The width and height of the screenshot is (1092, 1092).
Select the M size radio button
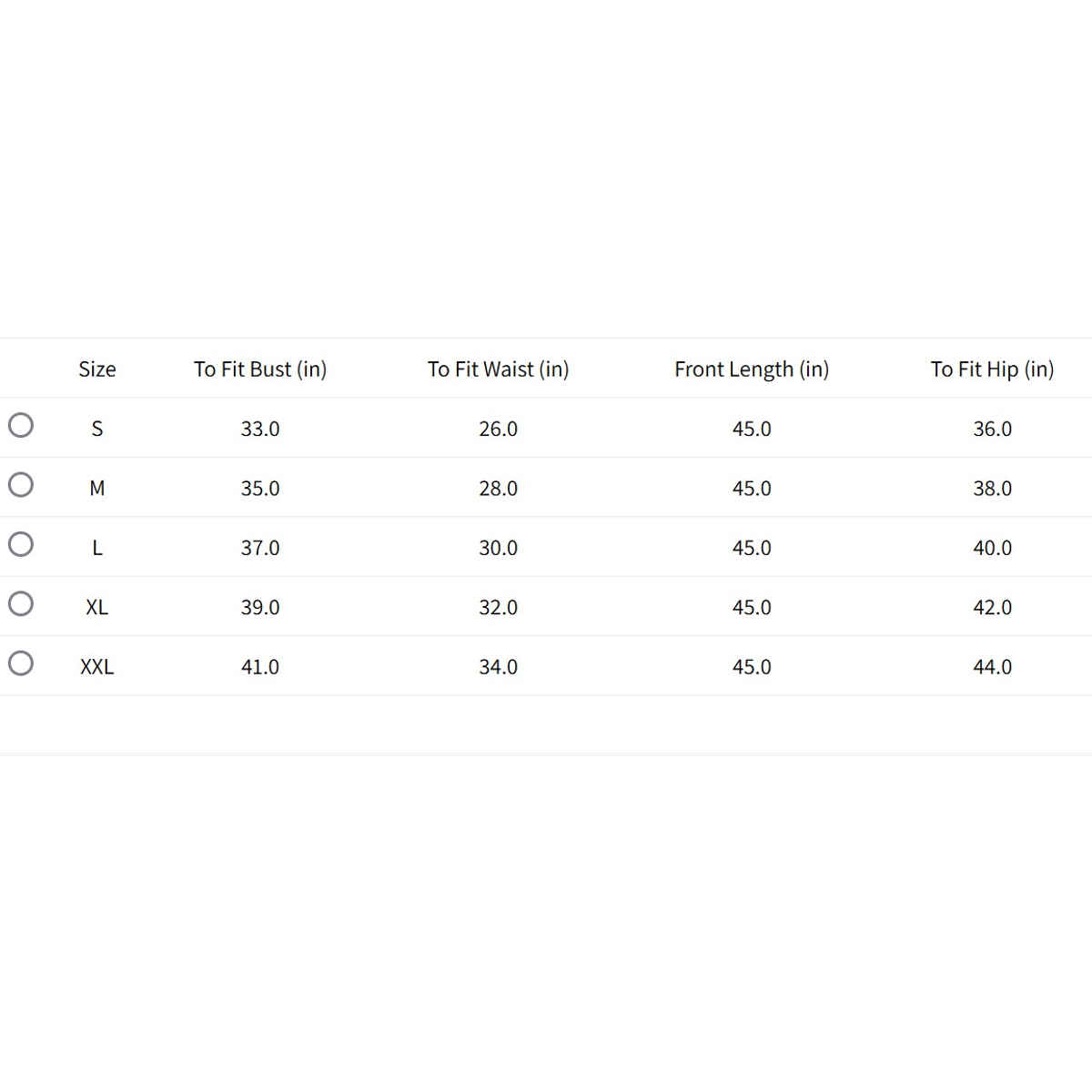click(21, 484)
